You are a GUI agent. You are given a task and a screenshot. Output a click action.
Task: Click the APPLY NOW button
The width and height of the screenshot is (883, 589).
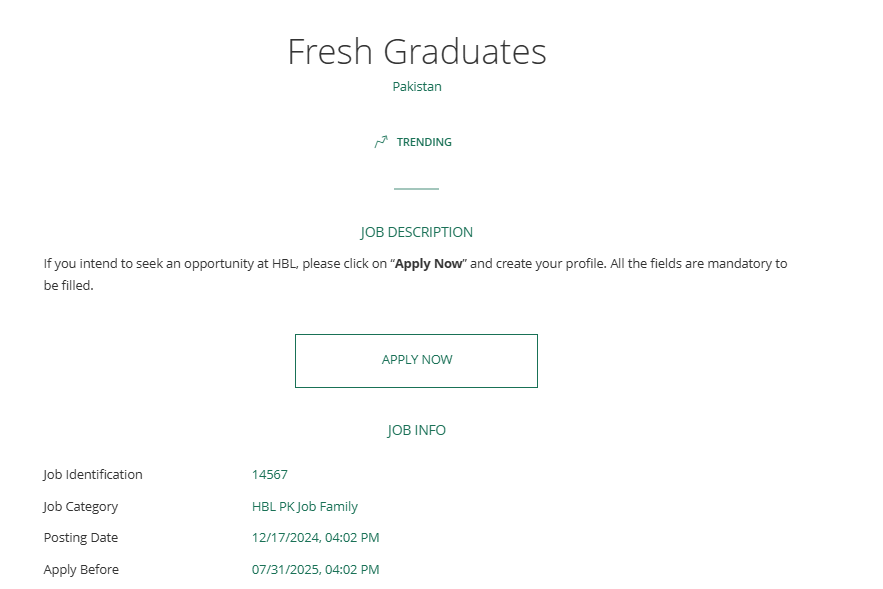pyautogui.click(x=416, y=361)
